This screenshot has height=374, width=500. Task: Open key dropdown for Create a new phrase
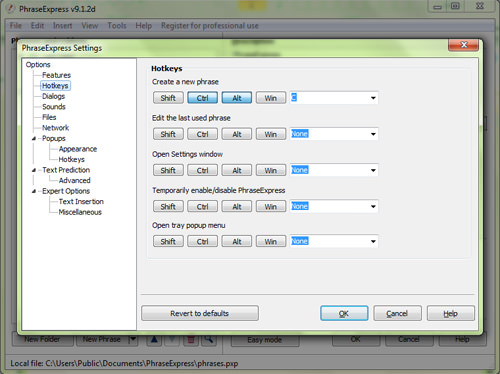click(x=373, y=98)
